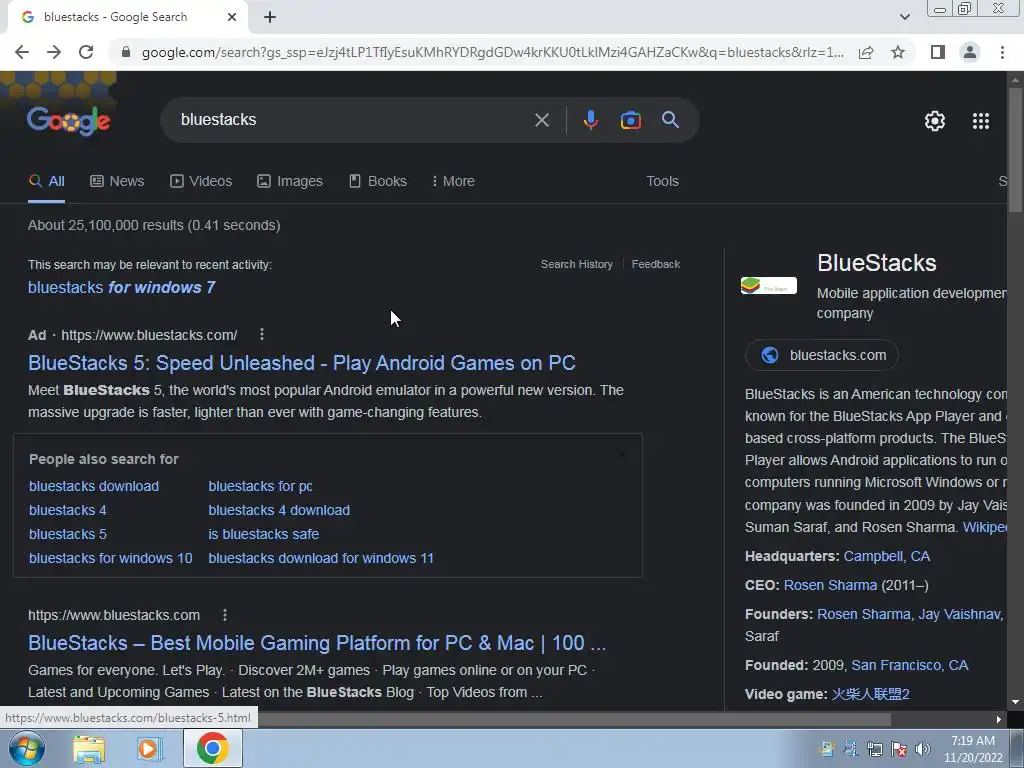The width and height of the screenshot is (1024, 768).
Task: Open Rosen Sharma CEO link
Action: [x=830, y=585]
